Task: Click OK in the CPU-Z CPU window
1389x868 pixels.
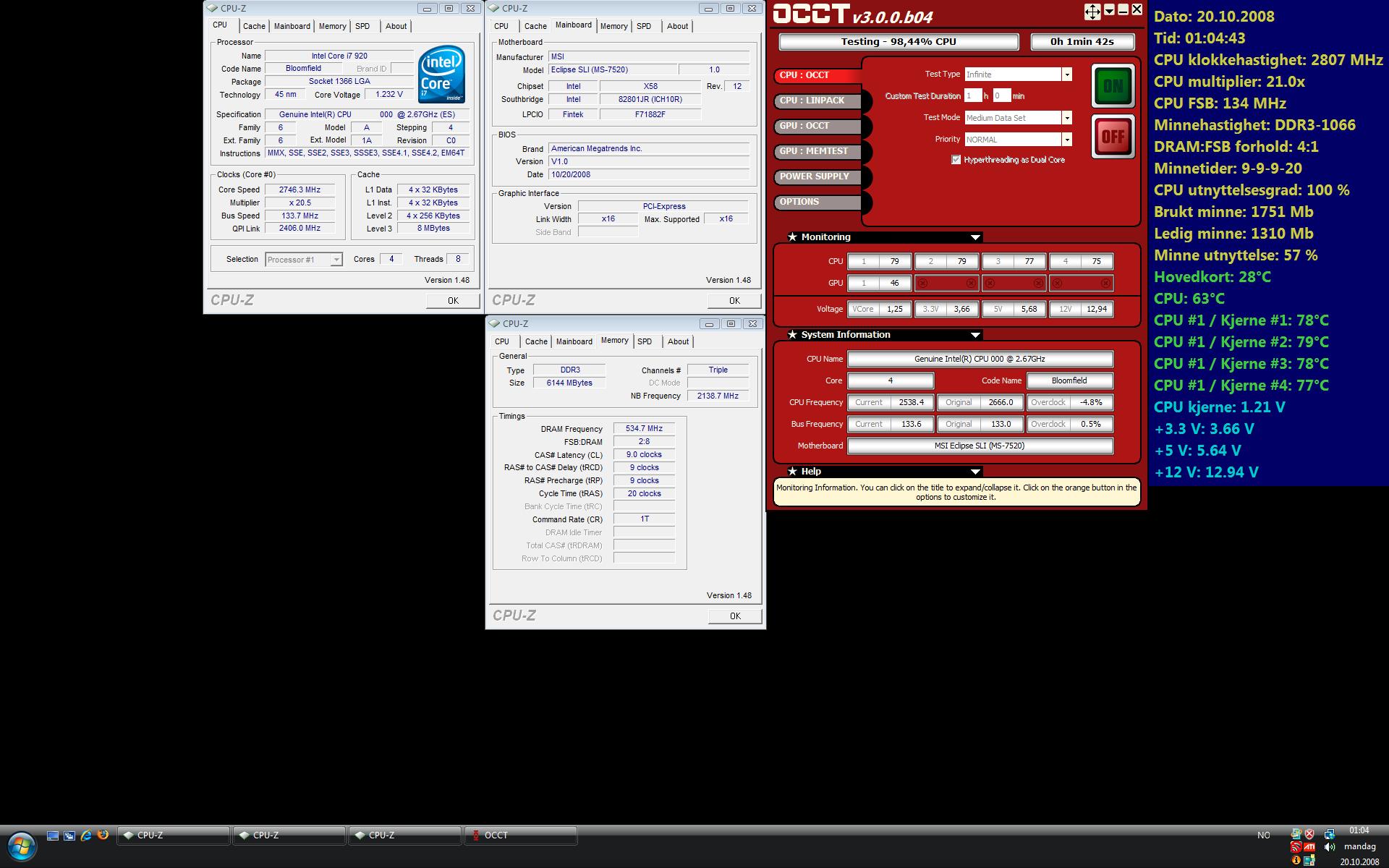Action: [x=453, y=301]
